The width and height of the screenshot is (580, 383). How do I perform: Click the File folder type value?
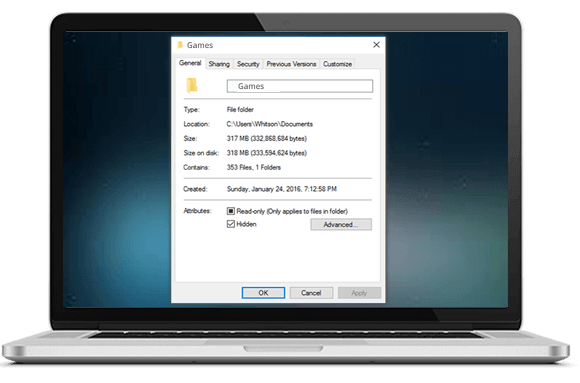tap(240, 110)
